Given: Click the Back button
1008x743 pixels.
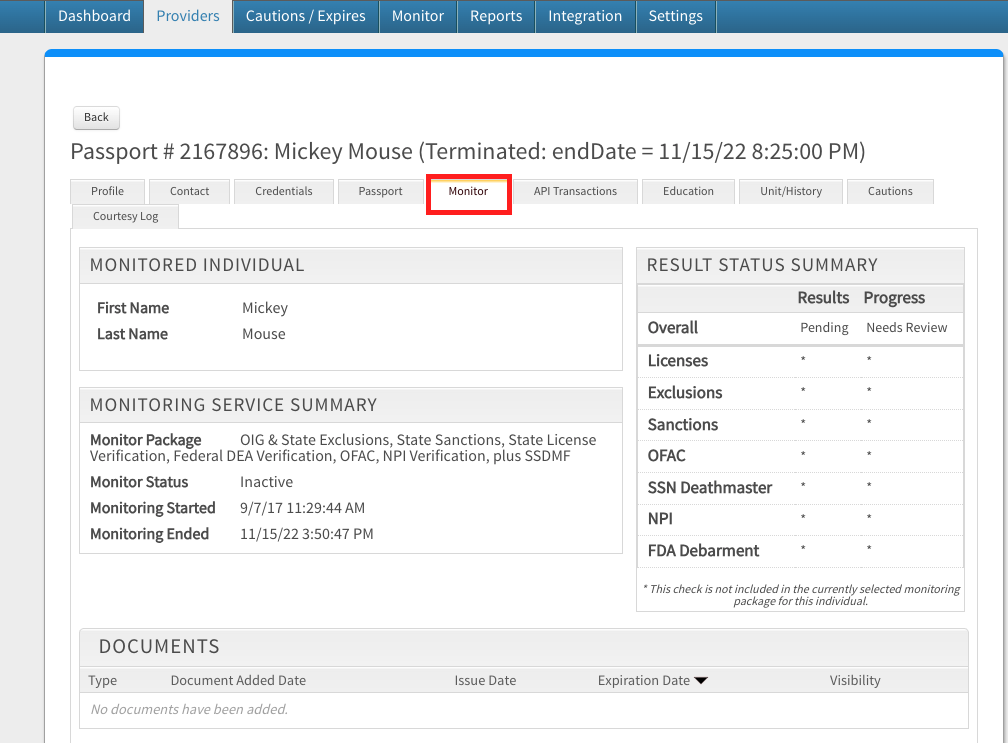Looking at the screenshot, I should click(96, 118).
